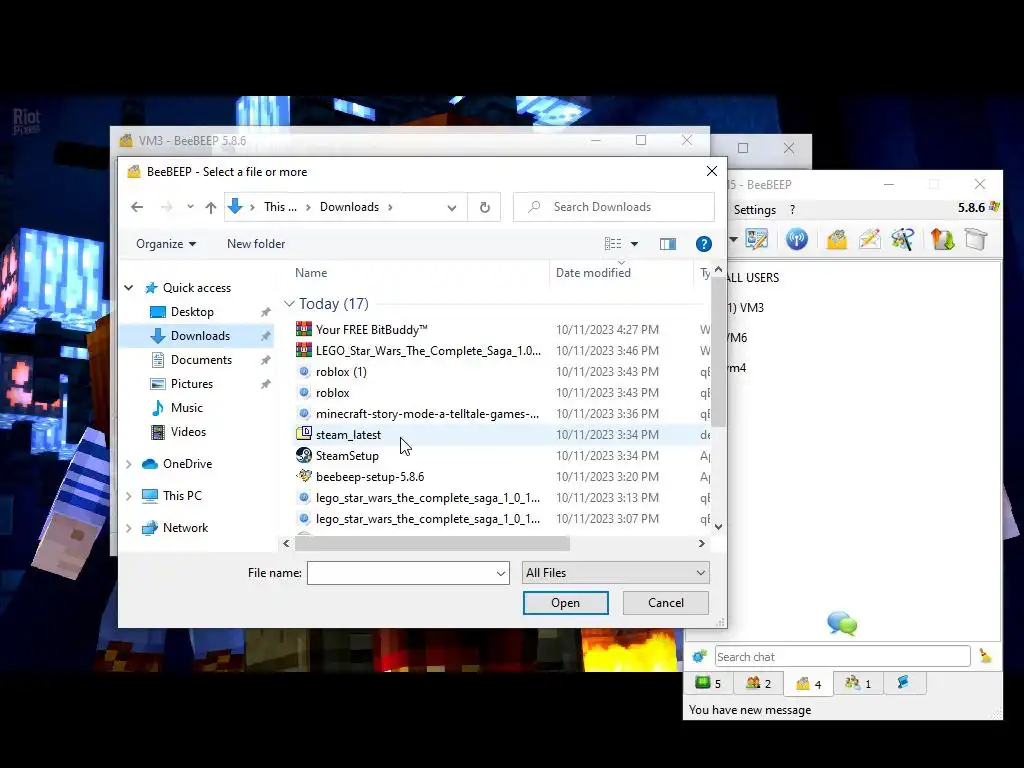Select the SteamSetup file
Image resolution: width=1024 pixels, height=768 pixels.
point(500,456)
